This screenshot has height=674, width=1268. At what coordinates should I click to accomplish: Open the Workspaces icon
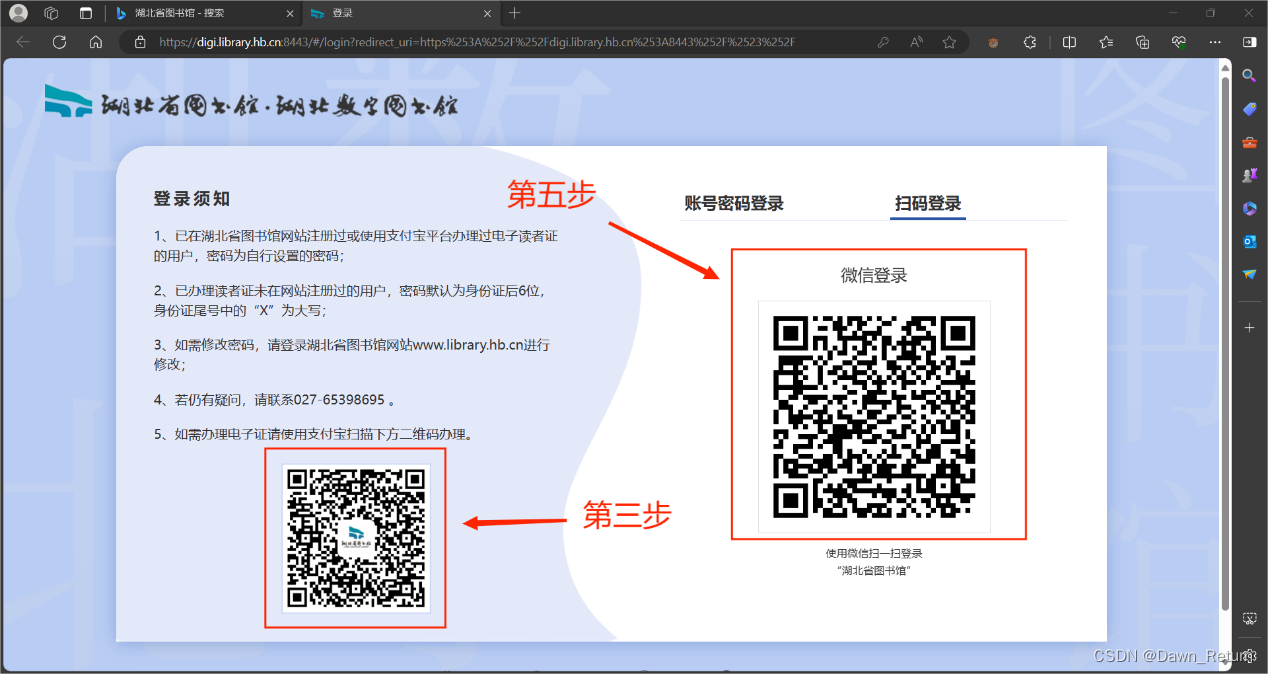pos(51,13)
